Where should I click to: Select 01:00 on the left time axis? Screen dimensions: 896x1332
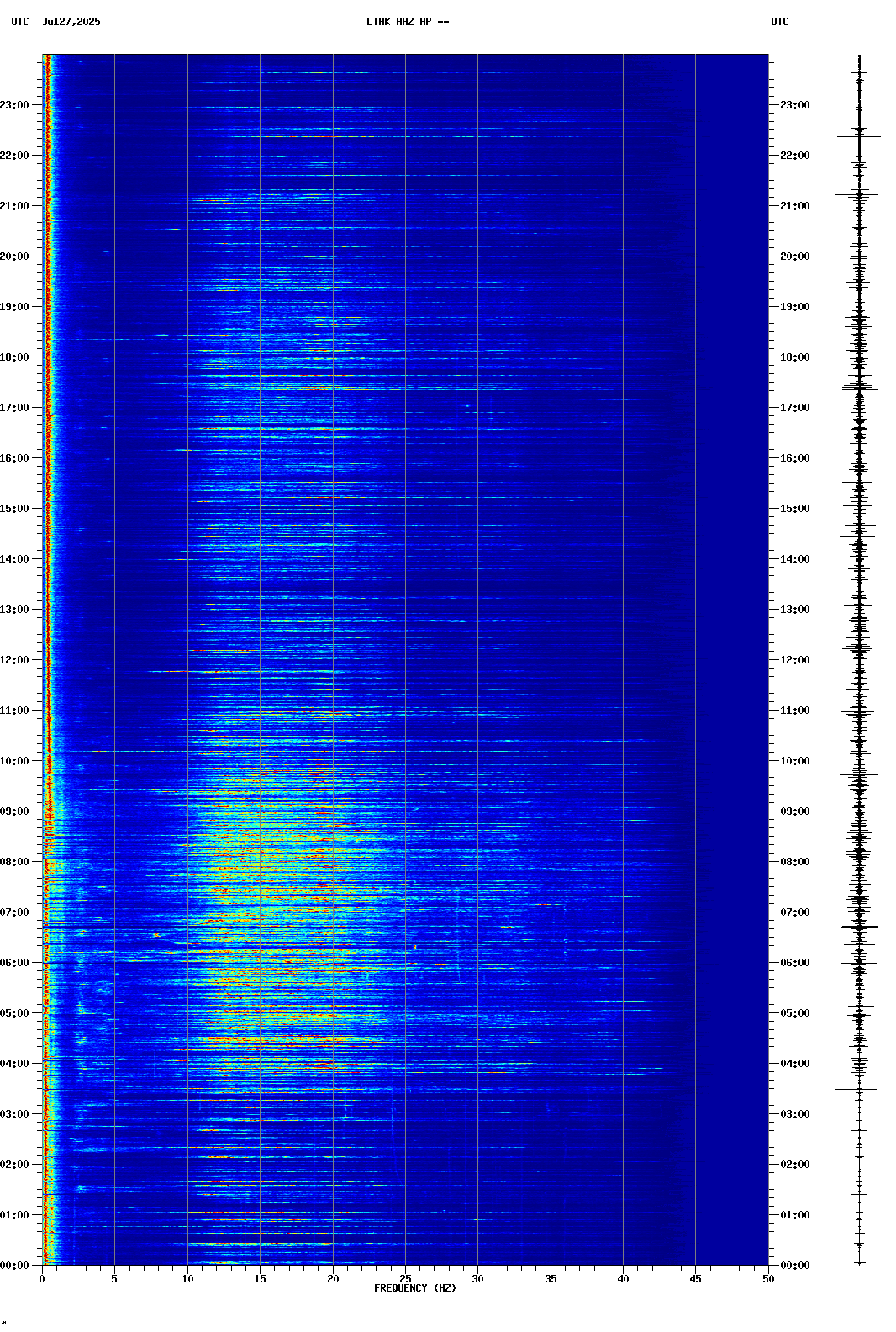[14, 1215]
